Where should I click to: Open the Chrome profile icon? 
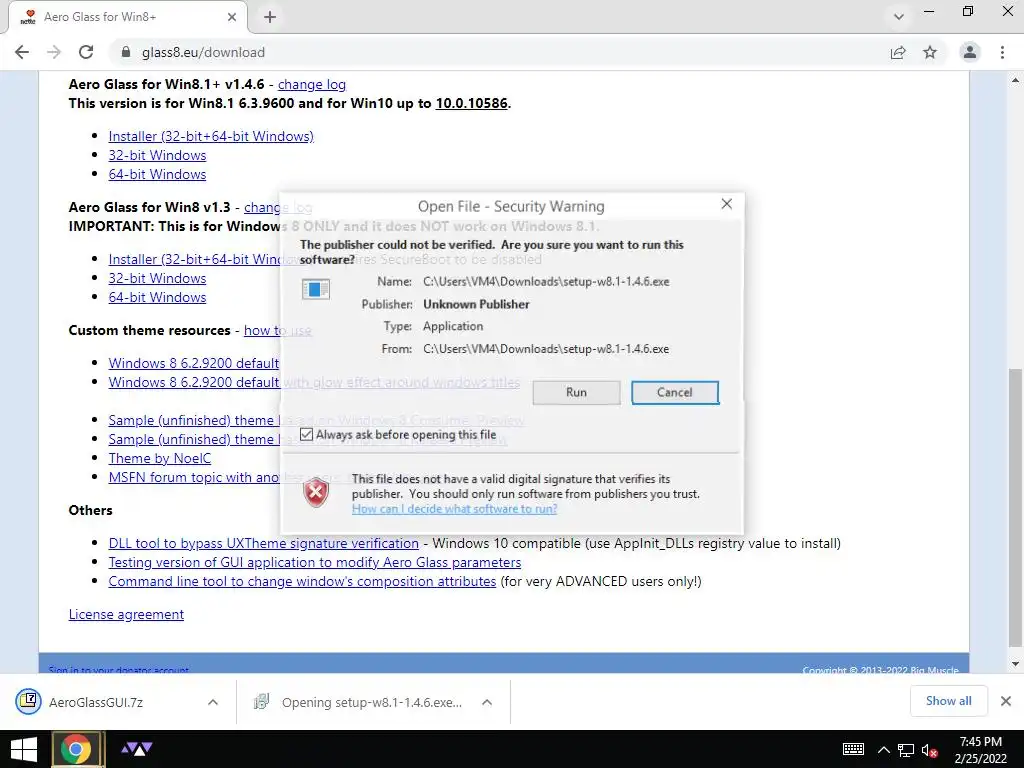click(x=970, y=52)
